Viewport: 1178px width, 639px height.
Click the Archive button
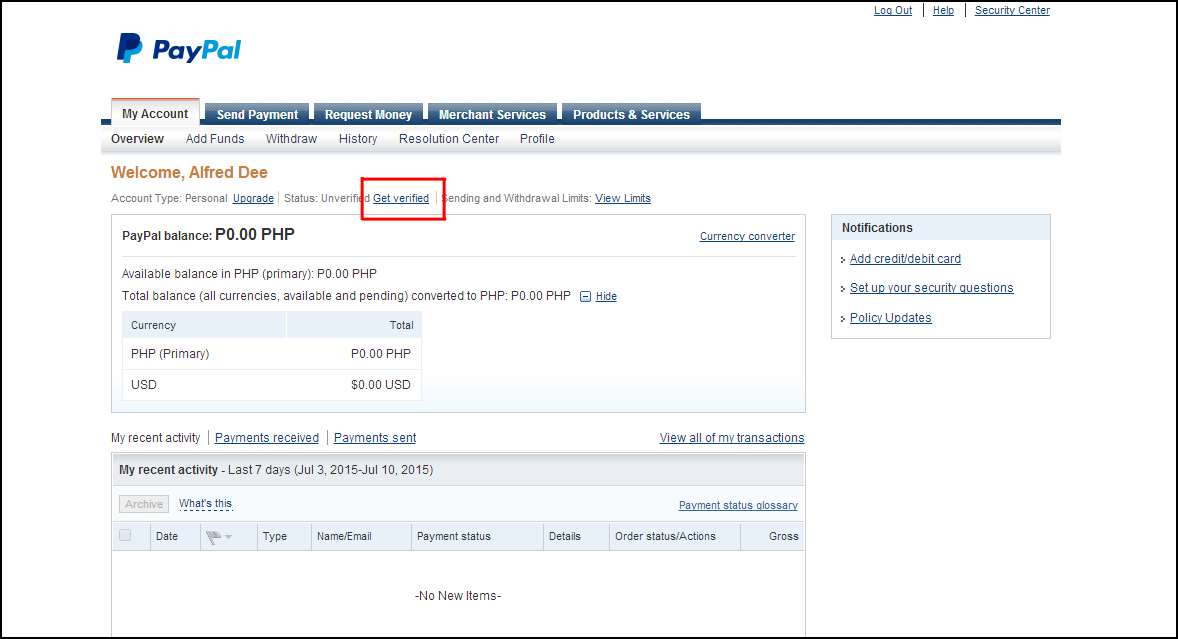[144, 505]
